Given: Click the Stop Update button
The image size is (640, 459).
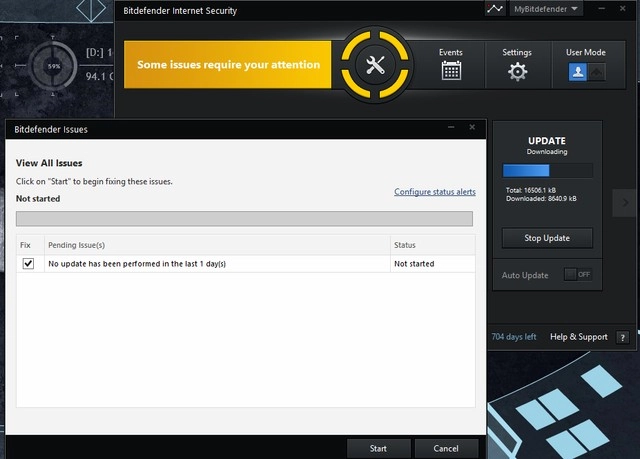Looking at the screenshot, I should (x=547, y=238).
